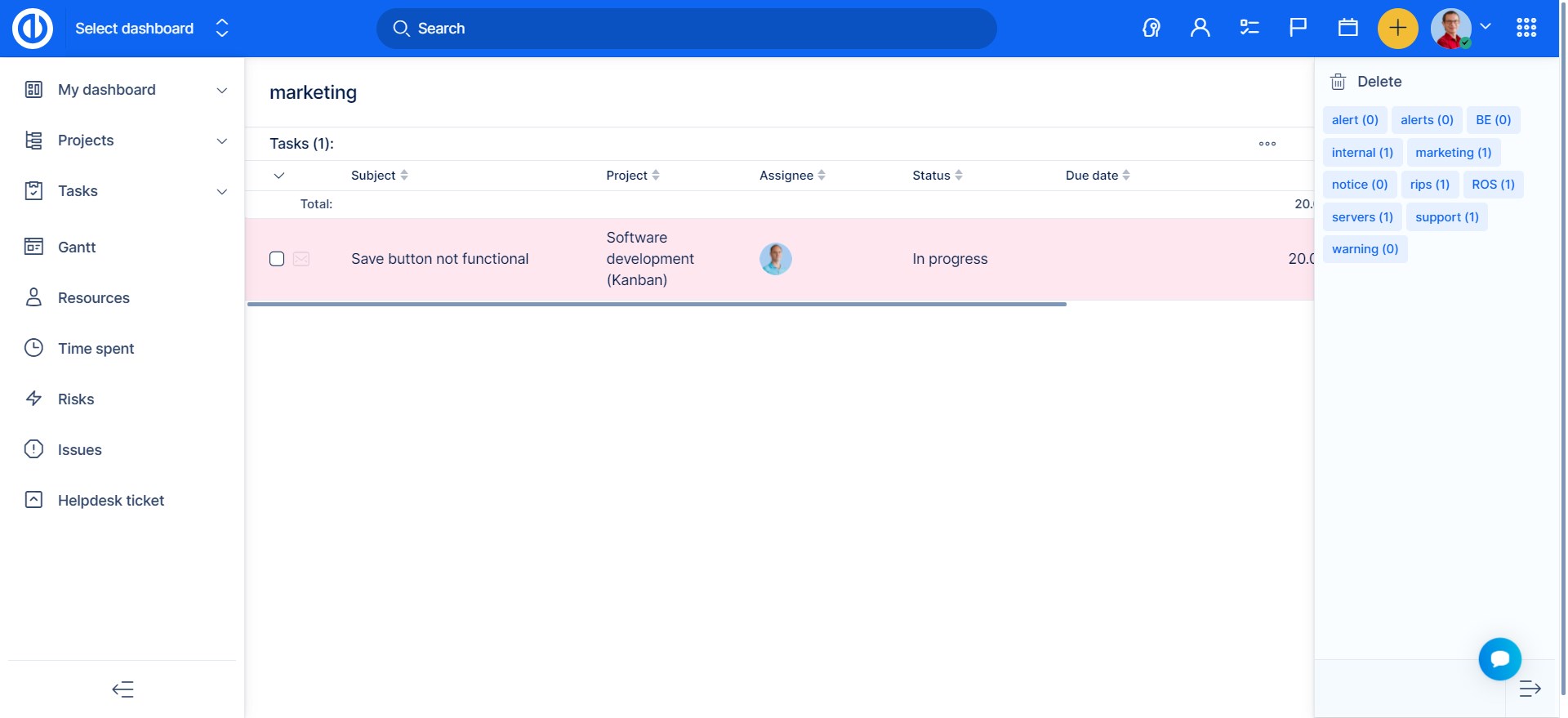This screenshot has width=1568, height=718.
Task: Open Gantt in the sidebar
Action: [x=77, y=248]
